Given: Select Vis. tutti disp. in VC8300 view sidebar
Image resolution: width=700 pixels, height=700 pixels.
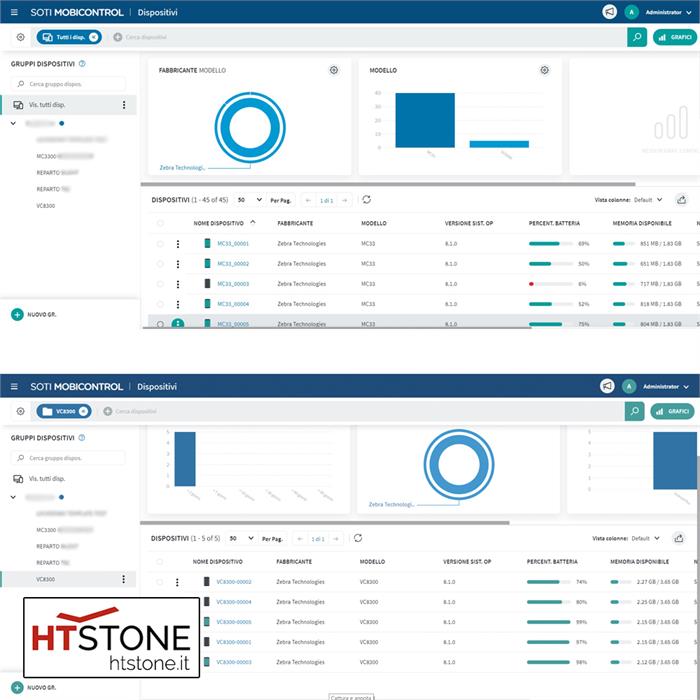Looking at the screenshot, I should [68, 479].
